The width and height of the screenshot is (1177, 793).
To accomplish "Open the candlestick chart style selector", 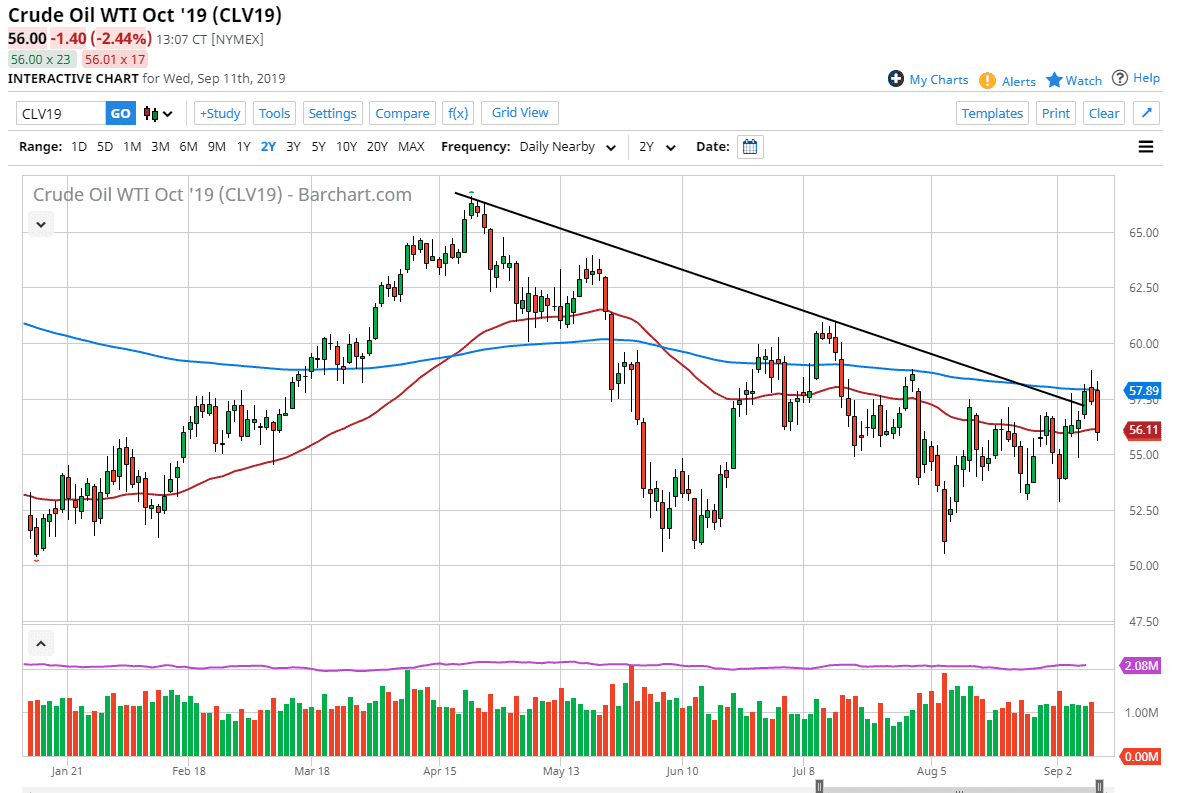I will coord(158,113).
